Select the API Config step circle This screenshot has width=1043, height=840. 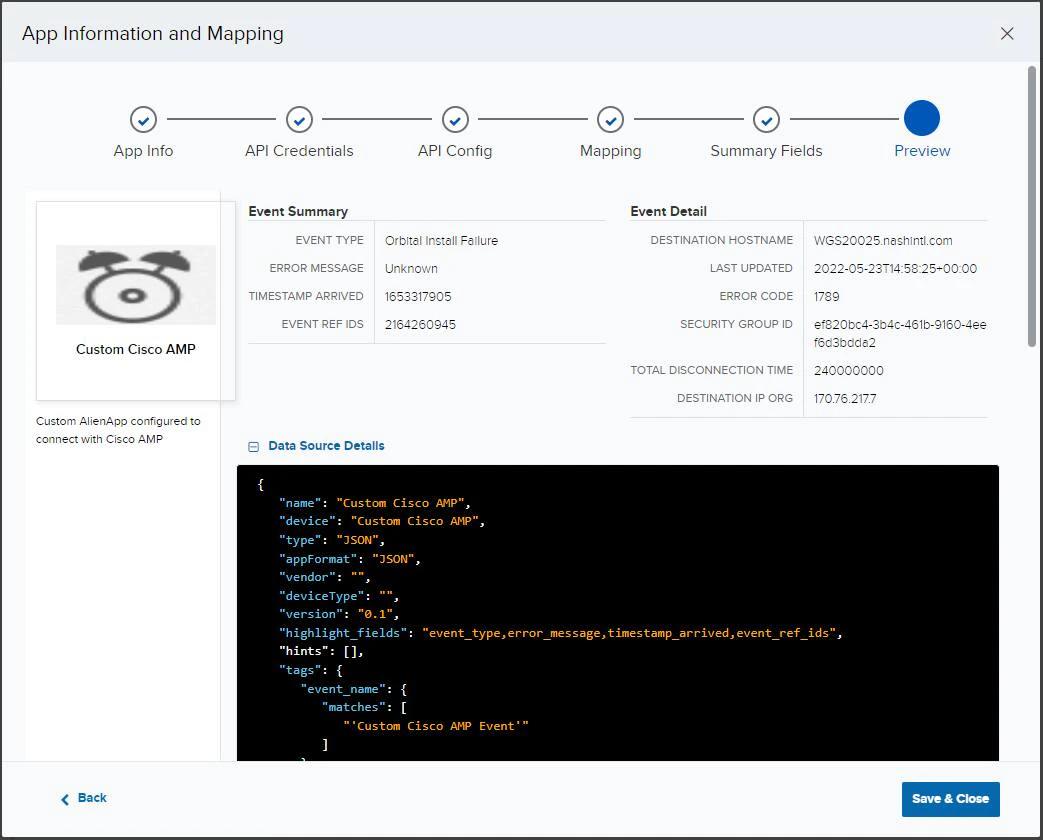coord(455,120)
